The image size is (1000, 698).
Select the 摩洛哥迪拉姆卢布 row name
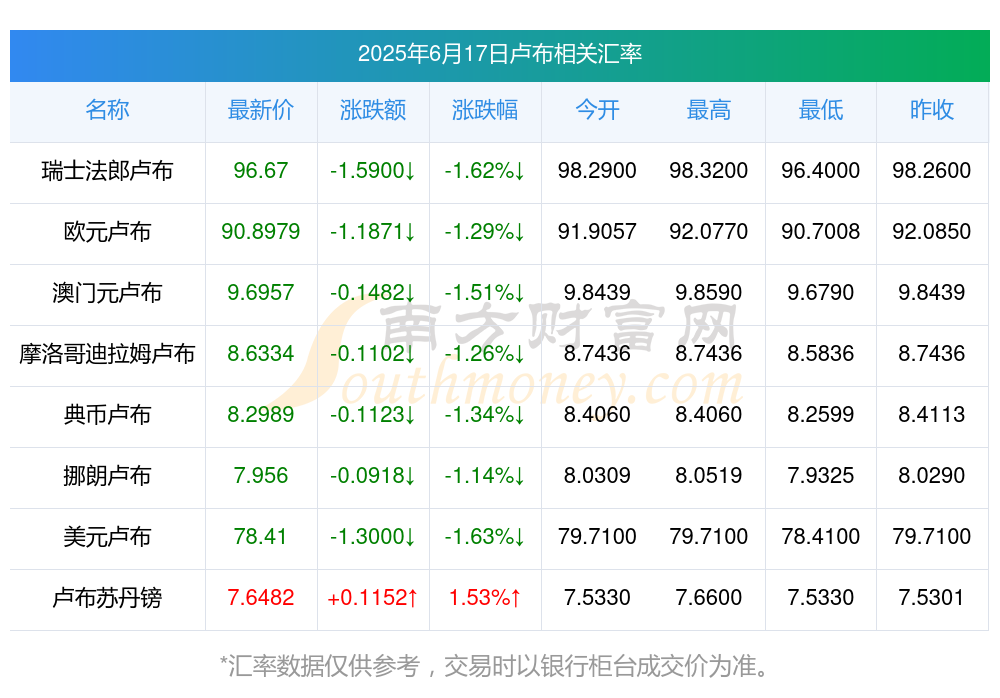(107, 353)
